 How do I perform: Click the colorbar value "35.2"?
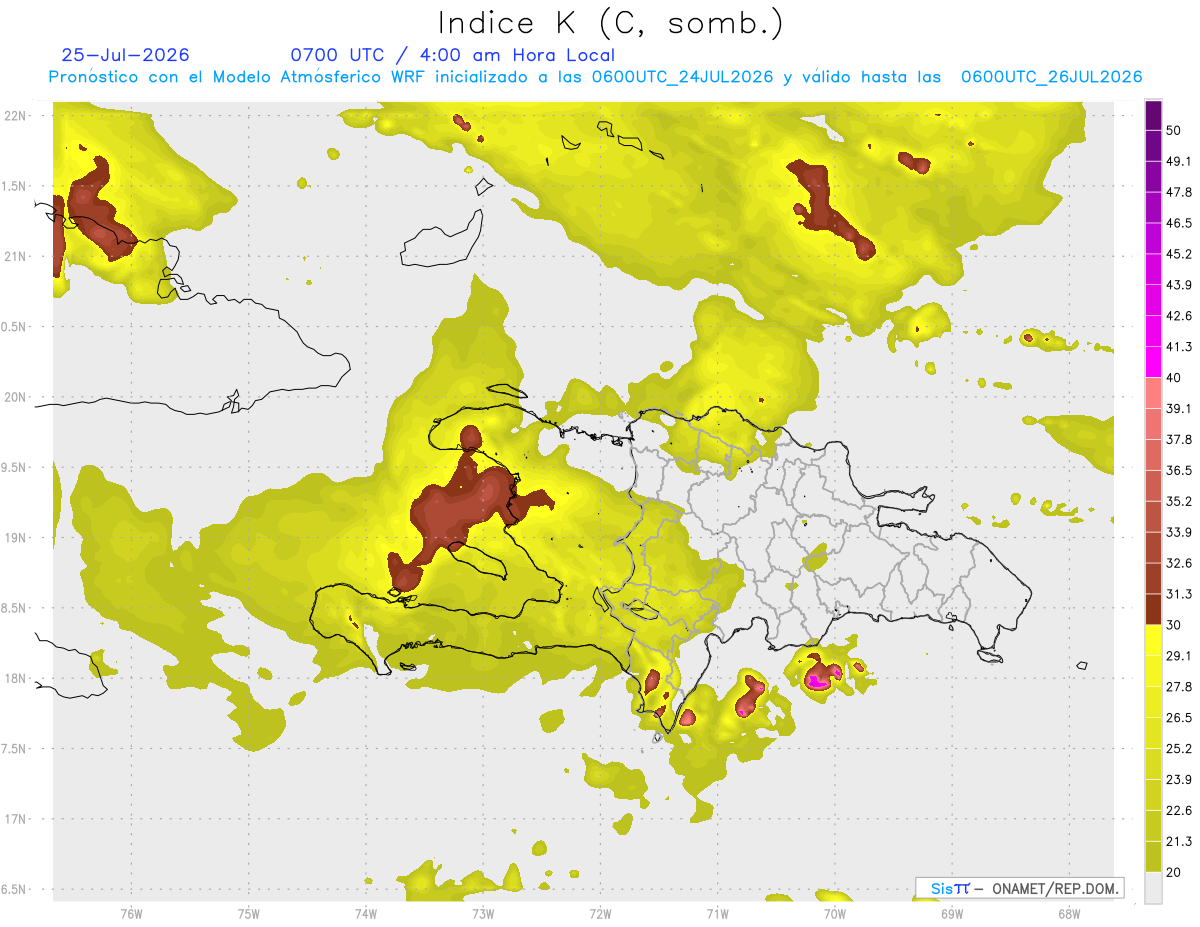[1179, 501]
